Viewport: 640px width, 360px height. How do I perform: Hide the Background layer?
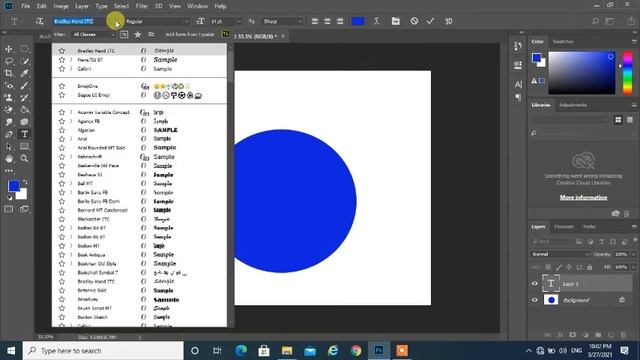click(535, 300)
